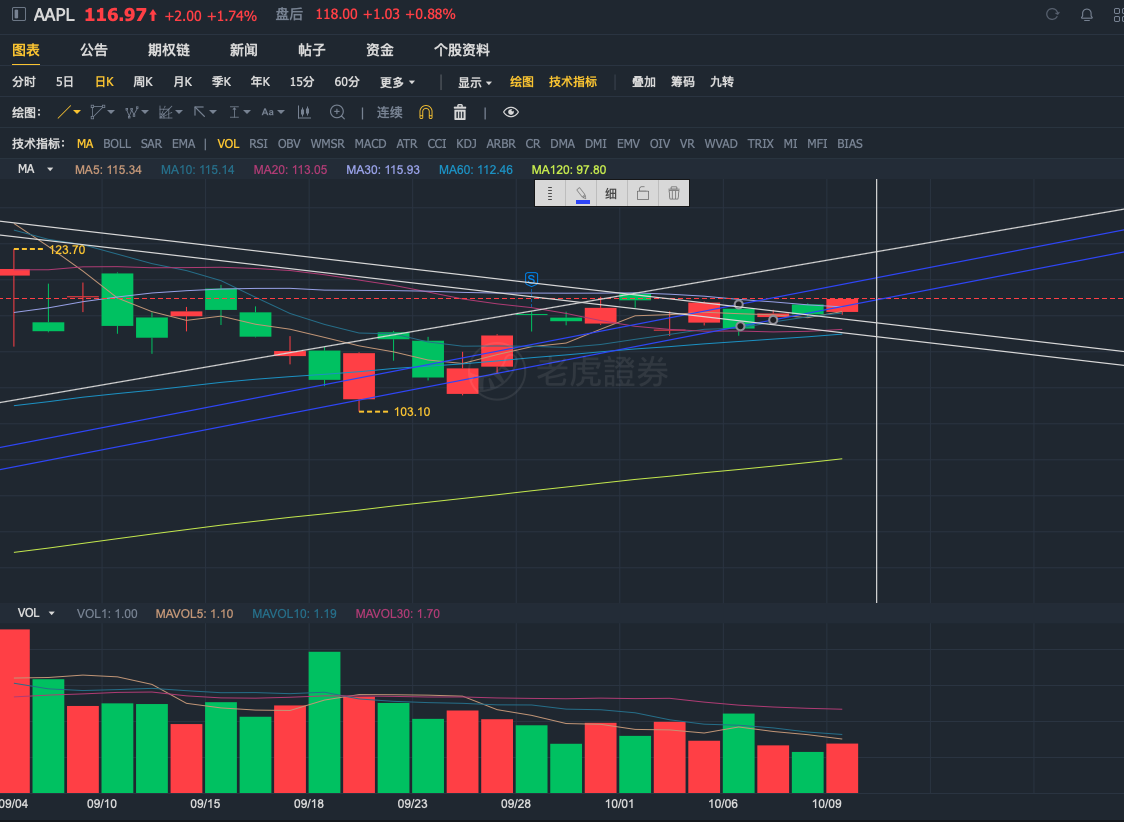Viewport: 1124px width, 822px height.
Task: Enable the RSI indicator
Action: point(258,143)
